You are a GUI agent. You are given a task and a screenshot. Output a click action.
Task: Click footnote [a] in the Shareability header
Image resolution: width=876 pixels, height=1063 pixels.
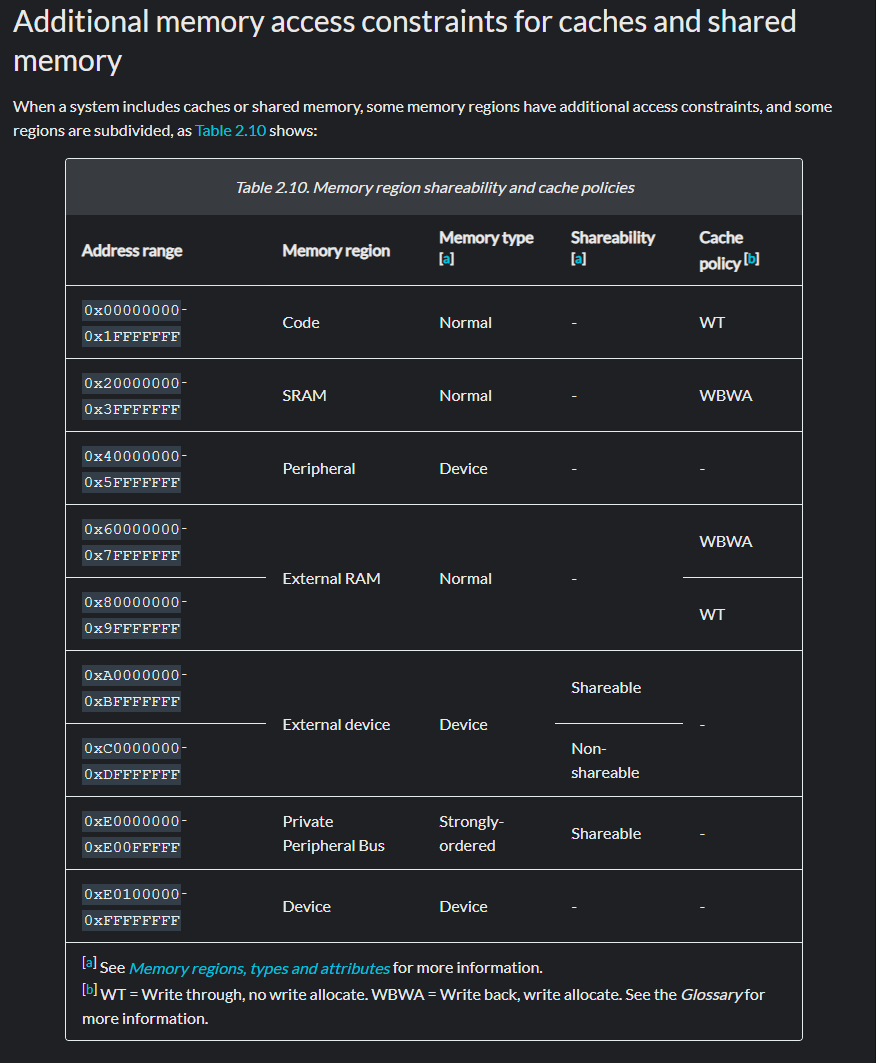pyautogui.click(x=578, y=258)
